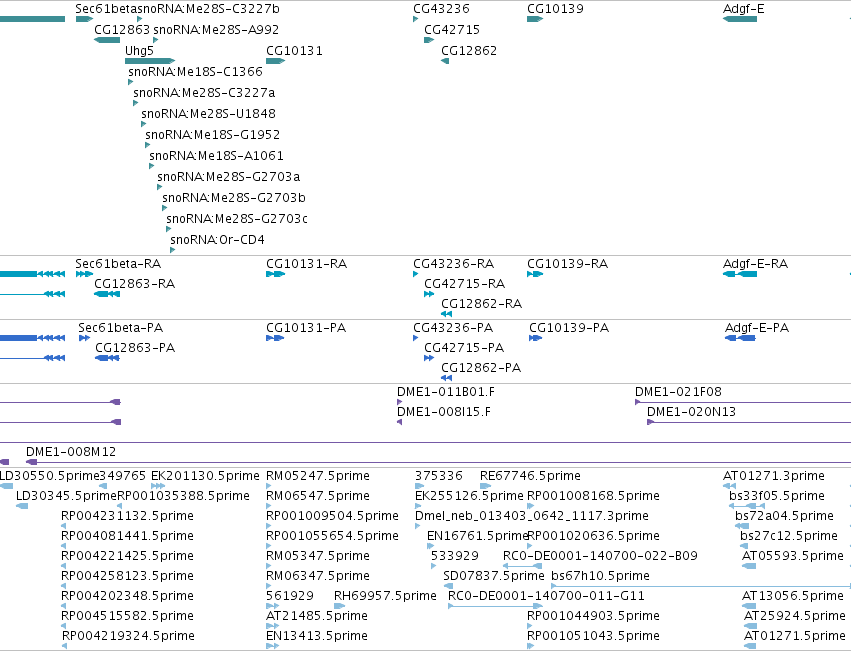851x651 pixels.
Task: Click the Sec61beta-RA transcript label
Action: pyautogui.click(x=118, y=264)
